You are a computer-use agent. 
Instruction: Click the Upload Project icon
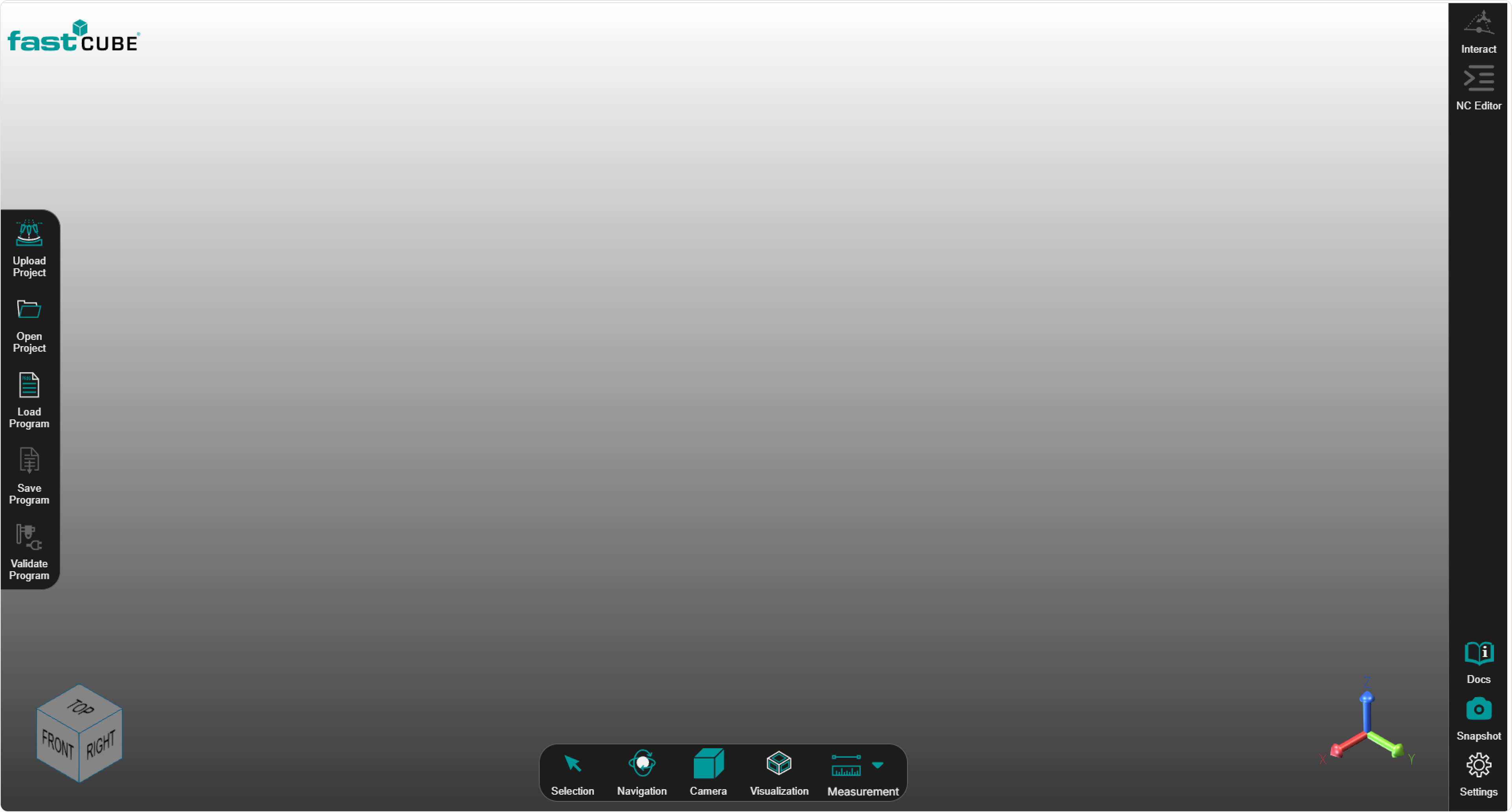(x=29, y=234)
